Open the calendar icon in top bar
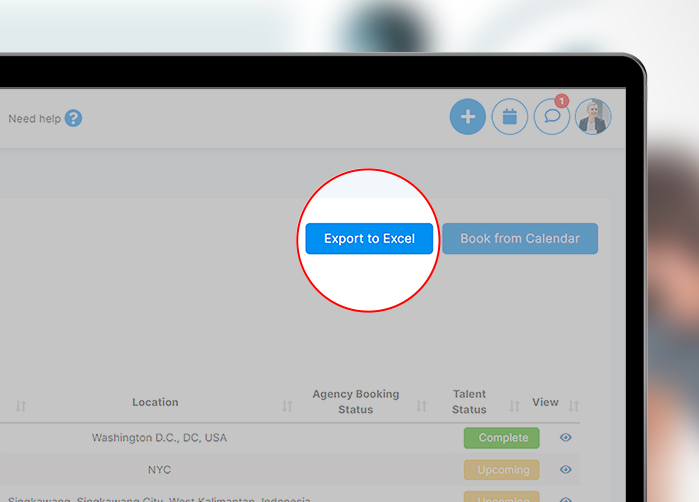The height and width of the screenshot is (502, 699). (x=509, y=117)
